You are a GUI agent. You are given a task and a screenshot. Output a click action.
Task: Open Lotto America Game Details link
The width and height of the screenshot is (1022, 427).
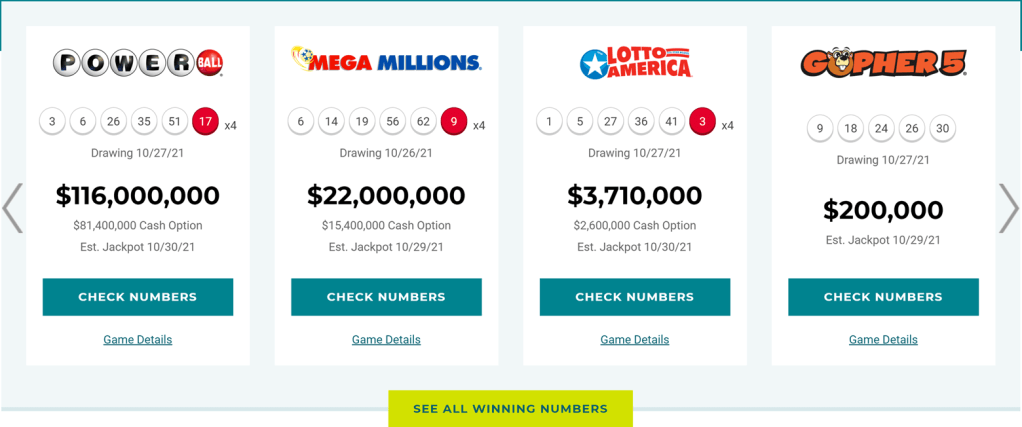[635, 340]
